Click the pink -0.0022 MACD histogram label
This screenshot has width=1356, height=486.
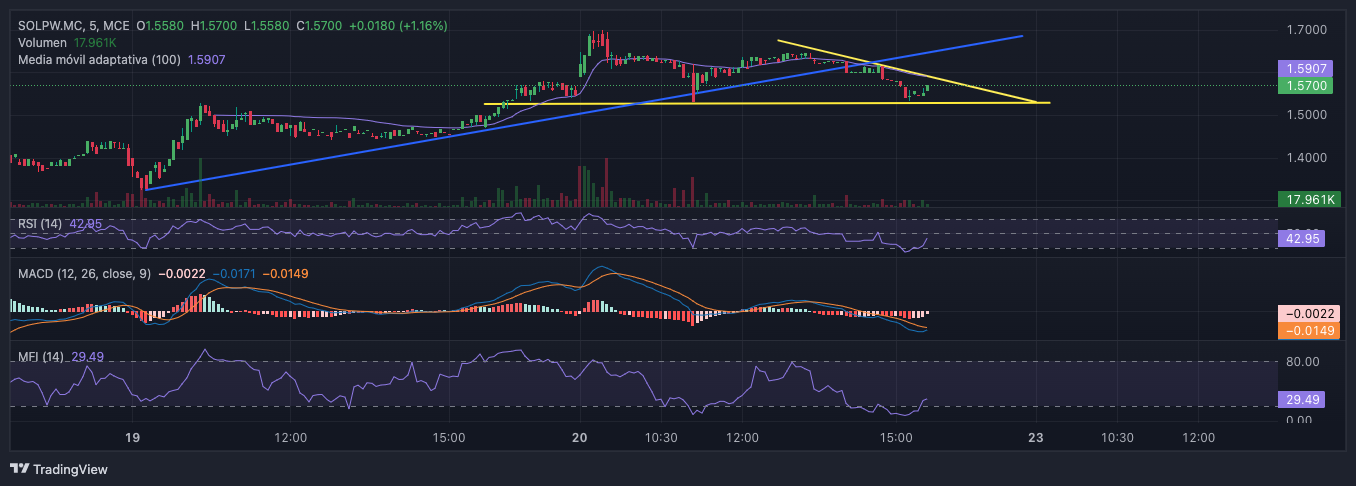[1307, 314]
